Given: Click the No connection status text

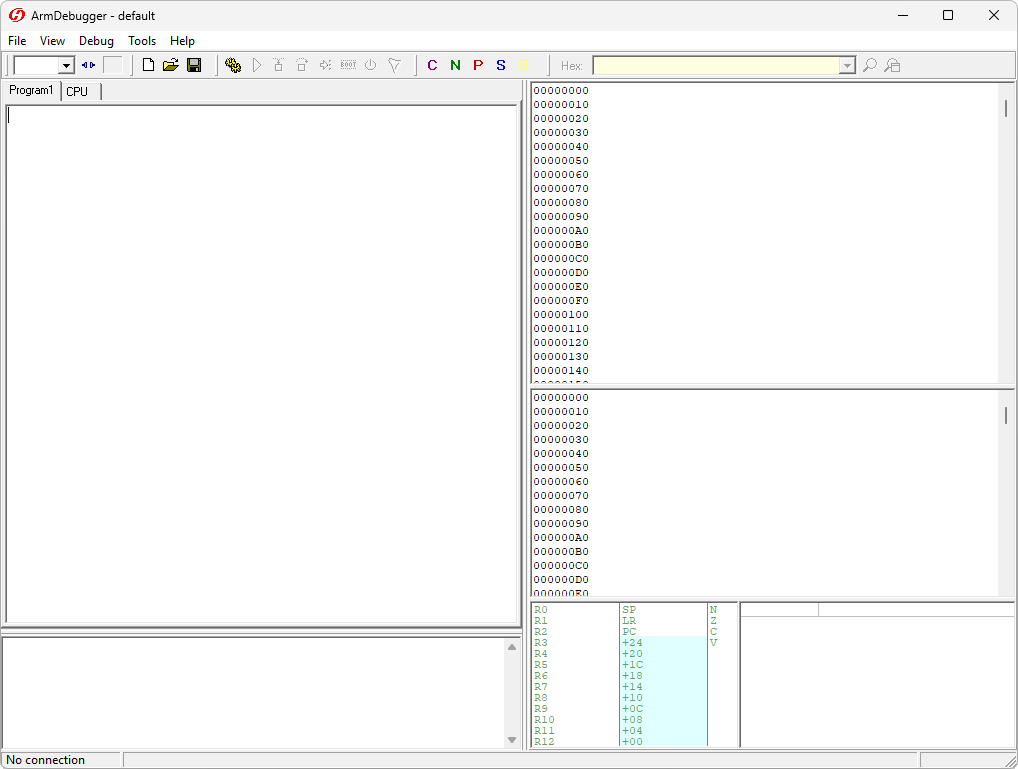Looking at the screenshot, I should pos(45,760).
